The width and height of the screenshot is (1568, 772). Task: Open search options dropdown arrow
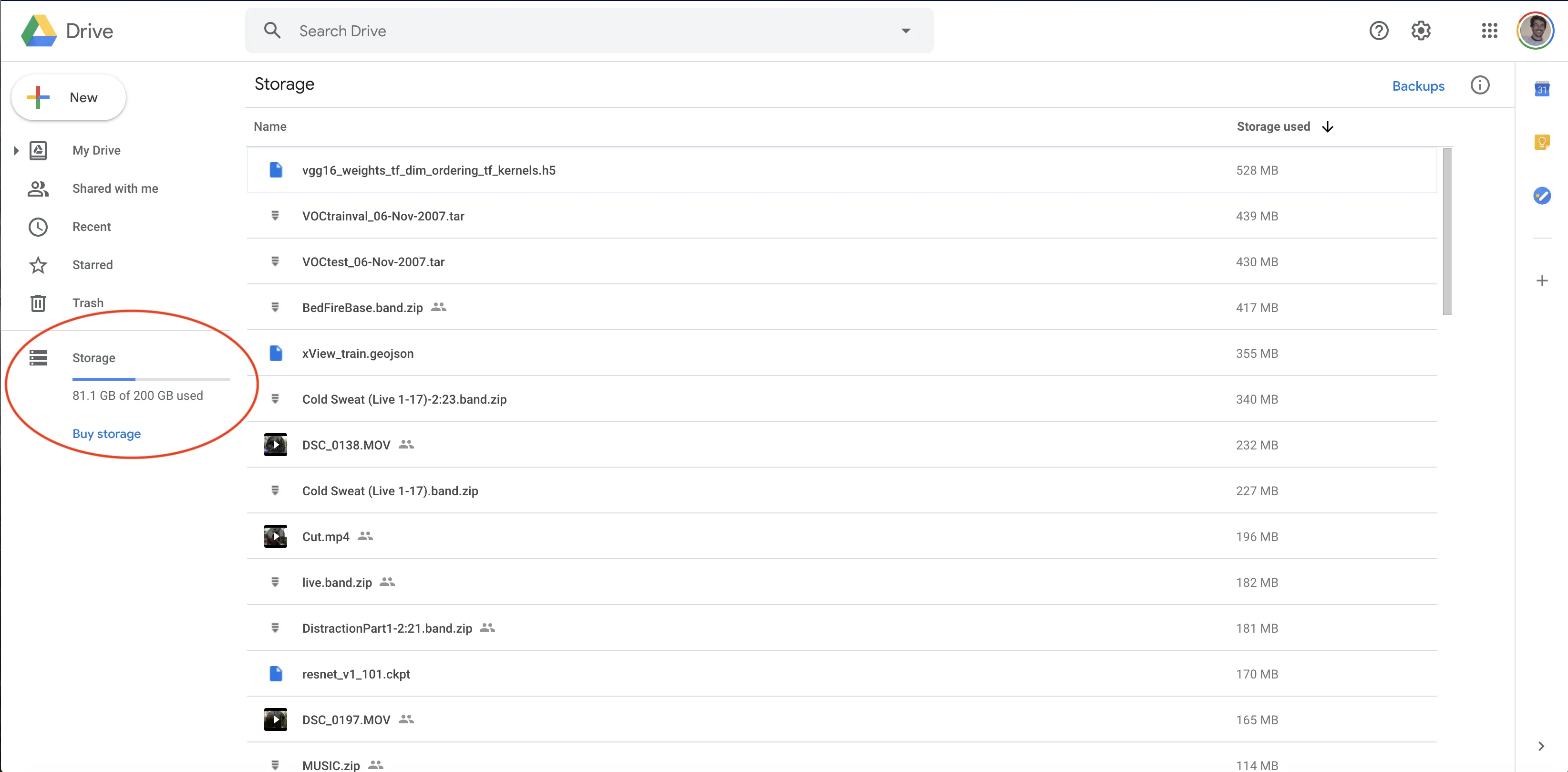pyautogui.click(x=905, y=31)
